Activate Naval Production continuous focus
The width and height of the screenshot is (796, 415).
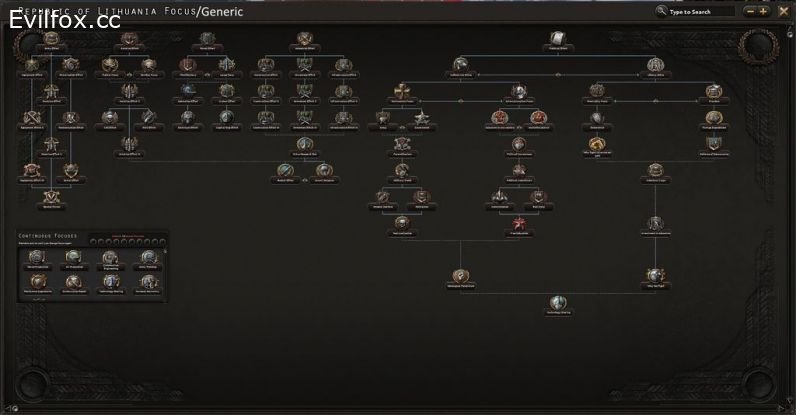pos(37,258)
